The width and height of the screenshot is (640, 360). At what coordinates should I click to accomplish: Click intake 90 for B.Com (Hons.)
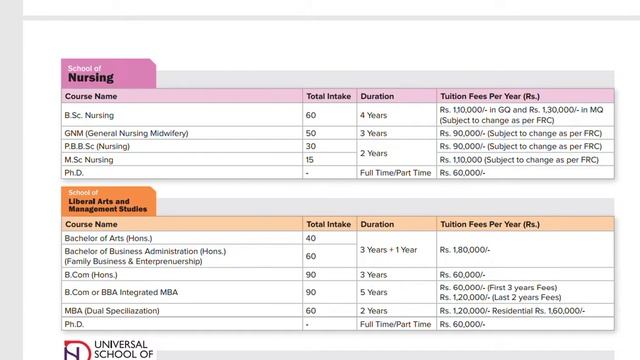[311, 275]
